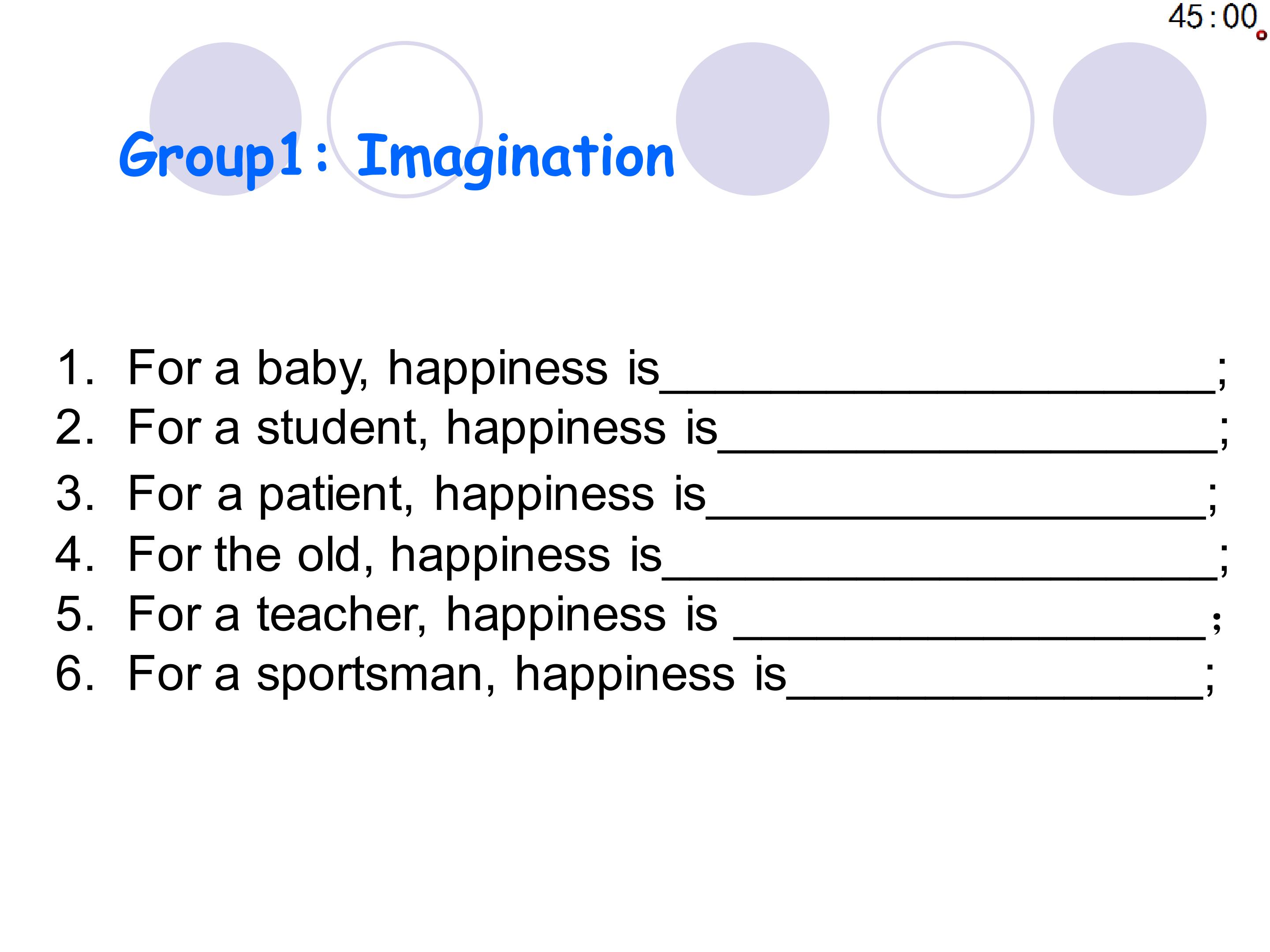Click sentence 6 text 'For a sportsman'
The width and height of the screenshot is (1270, 952).
tap(311, 675)
